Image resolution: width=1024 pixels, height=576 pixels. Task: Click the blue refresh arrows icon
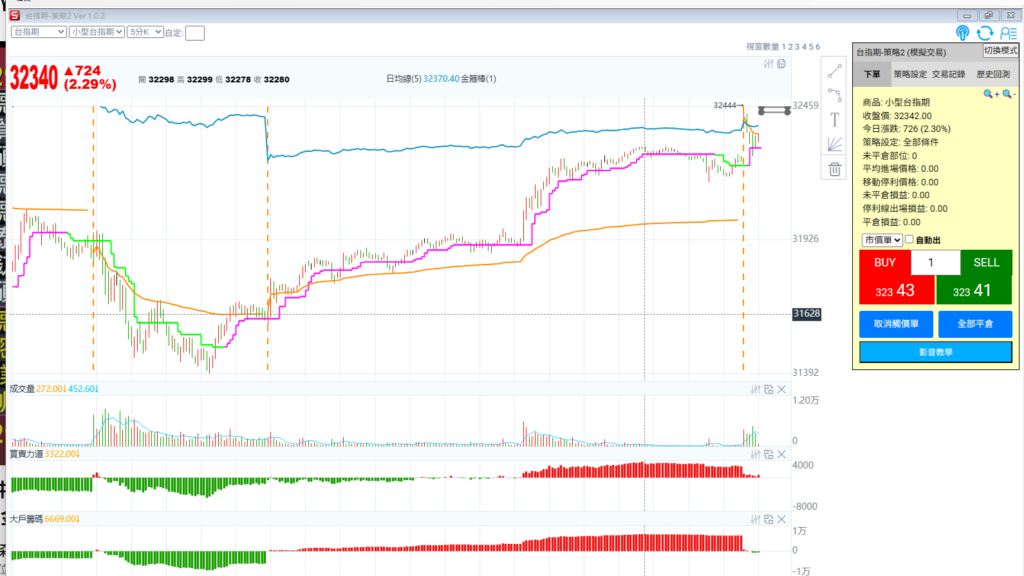[x=985, y=33]
